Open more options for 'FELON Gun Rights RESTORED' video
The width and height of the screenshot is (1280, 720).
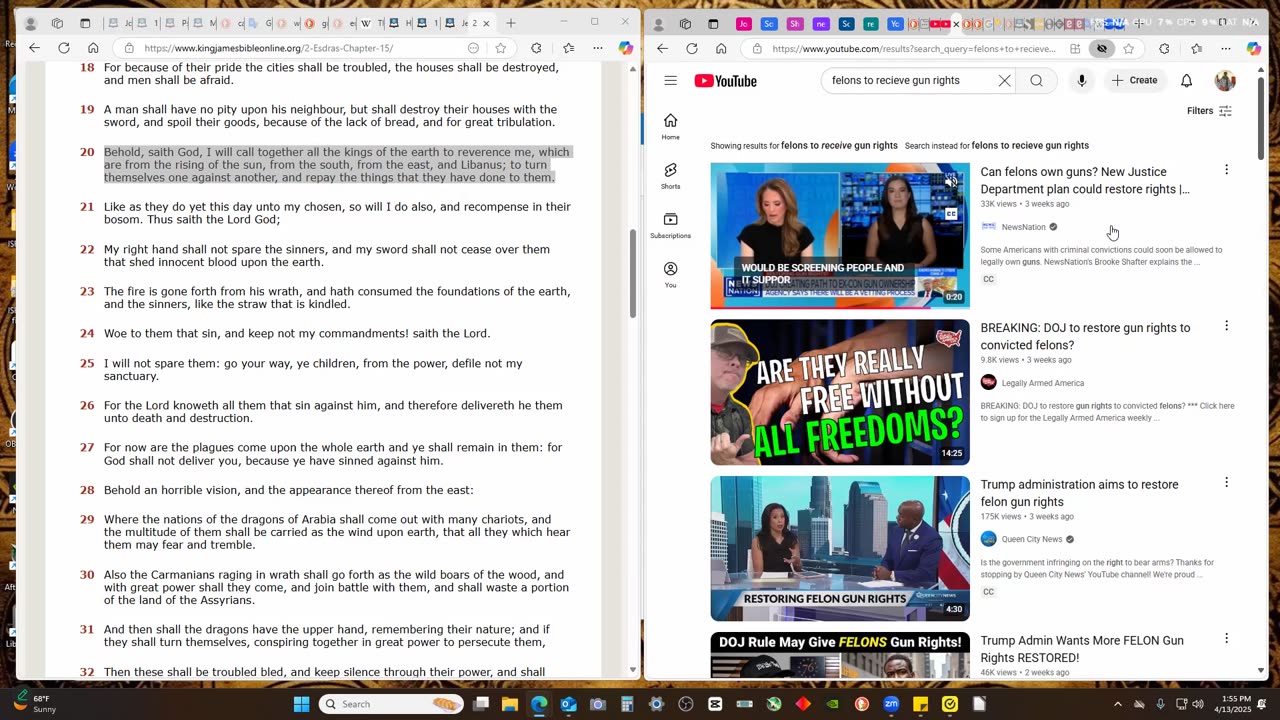[x=1226, y=639]
